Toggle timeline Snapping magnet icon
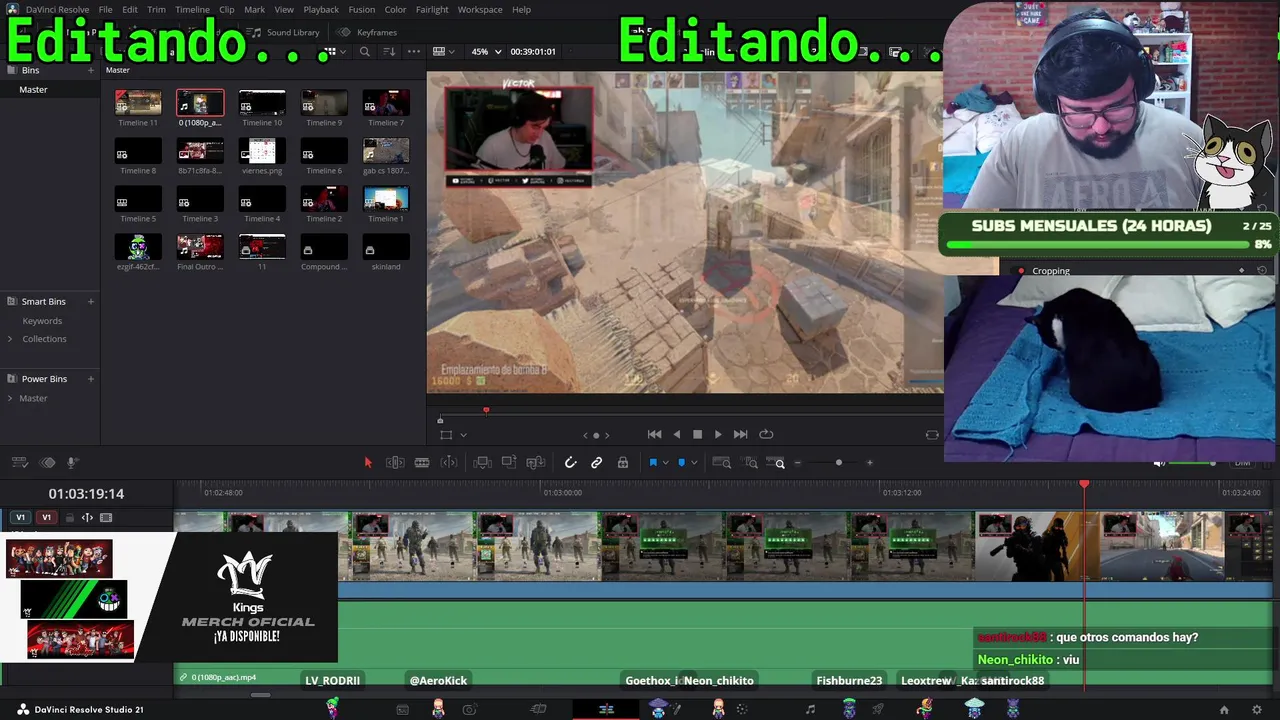Image resolution: width=1280 pixels, height=720 pixels. coord(570,462)
